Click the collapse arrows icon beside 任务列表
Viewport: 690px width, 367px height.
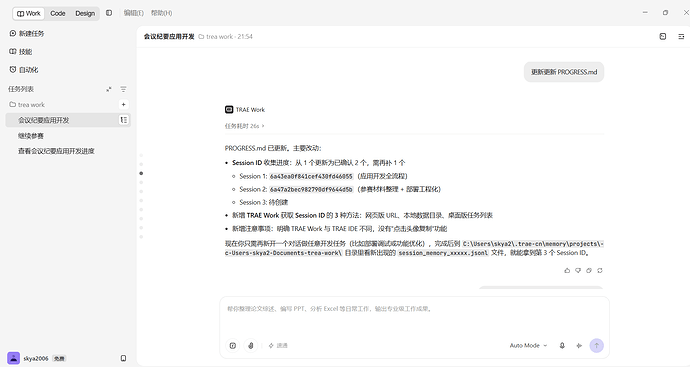click(x=109, y=89)
